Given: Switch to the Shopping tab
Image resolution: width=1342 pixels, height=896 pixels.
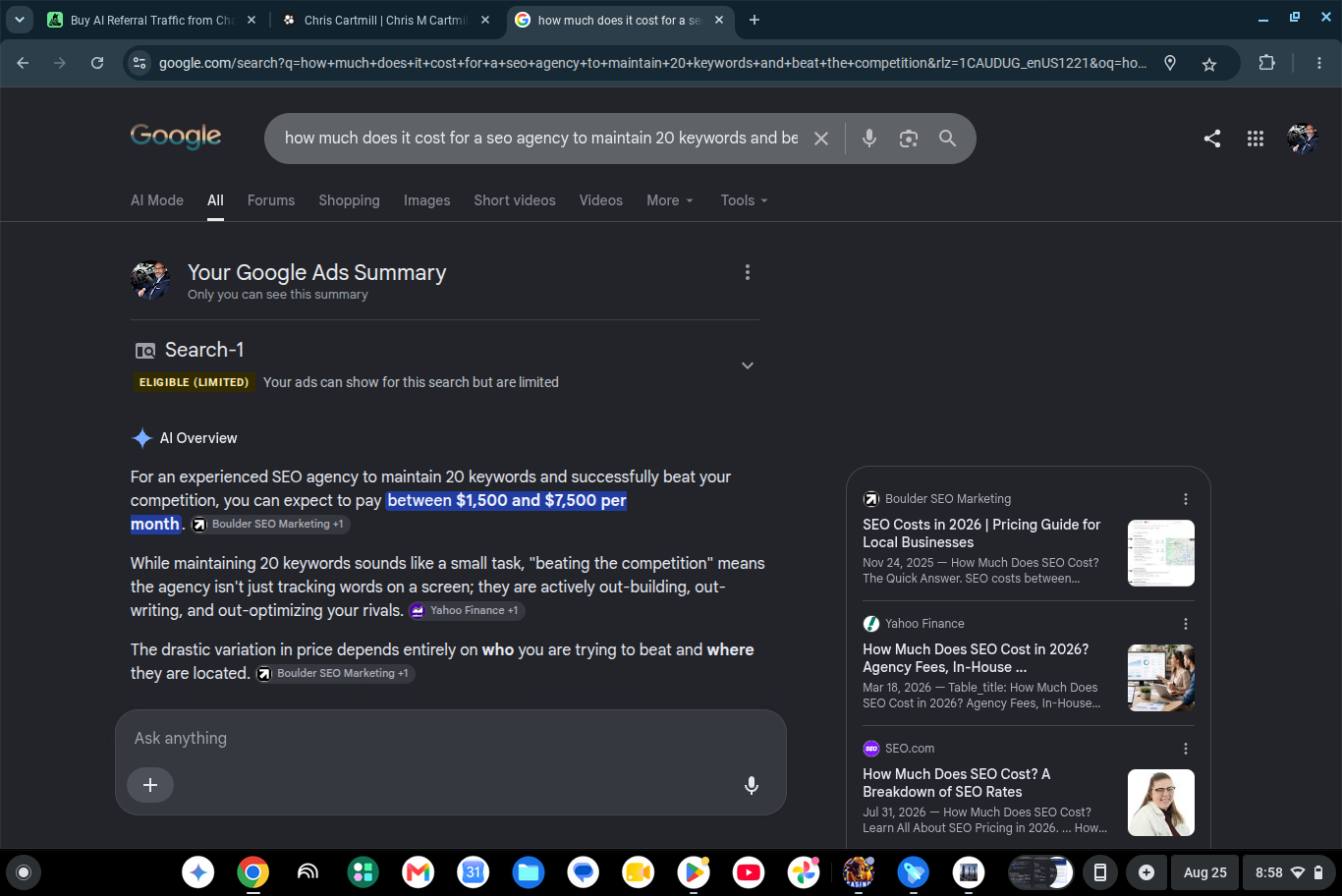Looking at the screenshot, I should [349, 200].
